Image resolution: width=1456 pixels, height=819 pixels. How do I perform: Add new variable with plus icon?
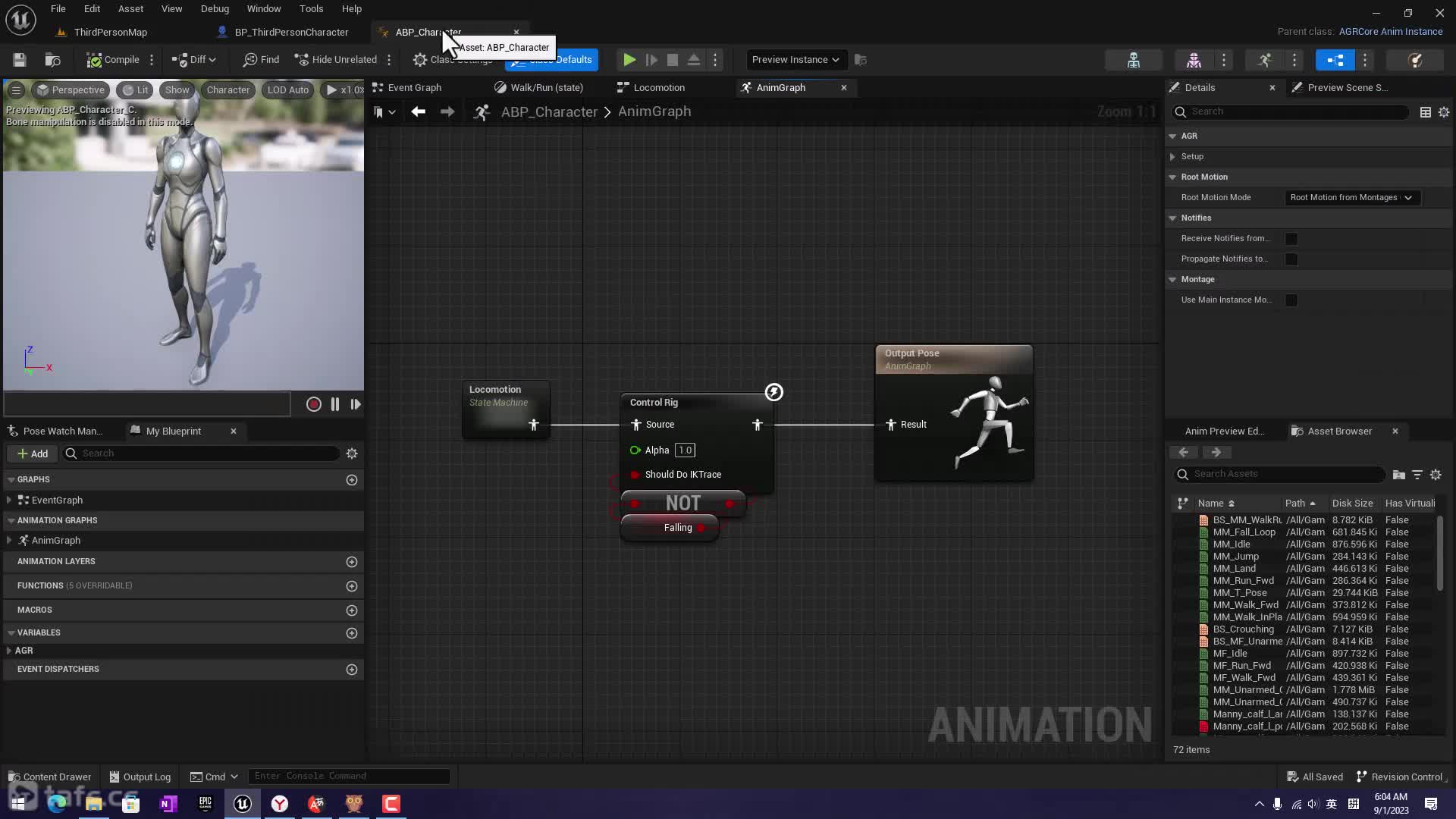tap(351, 633)
